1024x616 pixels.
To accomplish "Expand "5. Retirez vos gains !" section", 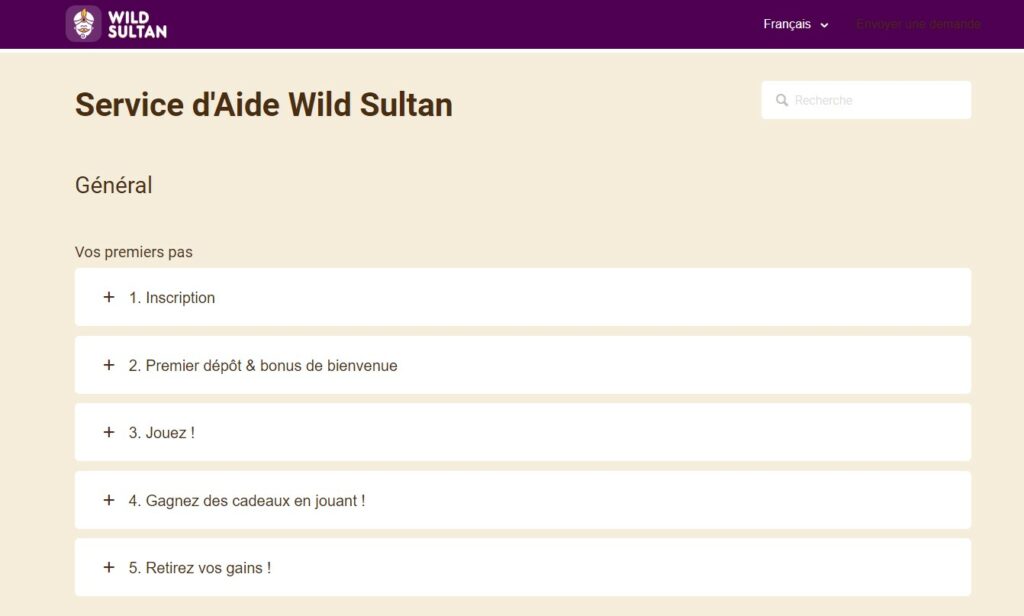I will pos(208,568).
